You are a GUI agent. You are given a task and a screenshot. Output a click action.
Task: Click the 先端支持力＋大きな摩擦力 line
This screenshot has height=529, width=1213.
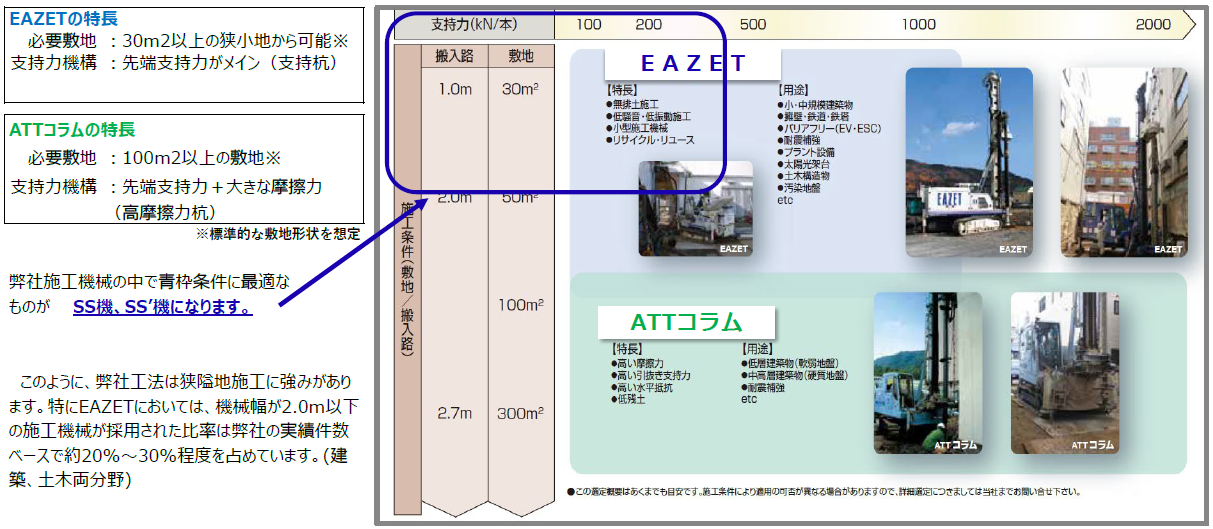tap(166, 187)
